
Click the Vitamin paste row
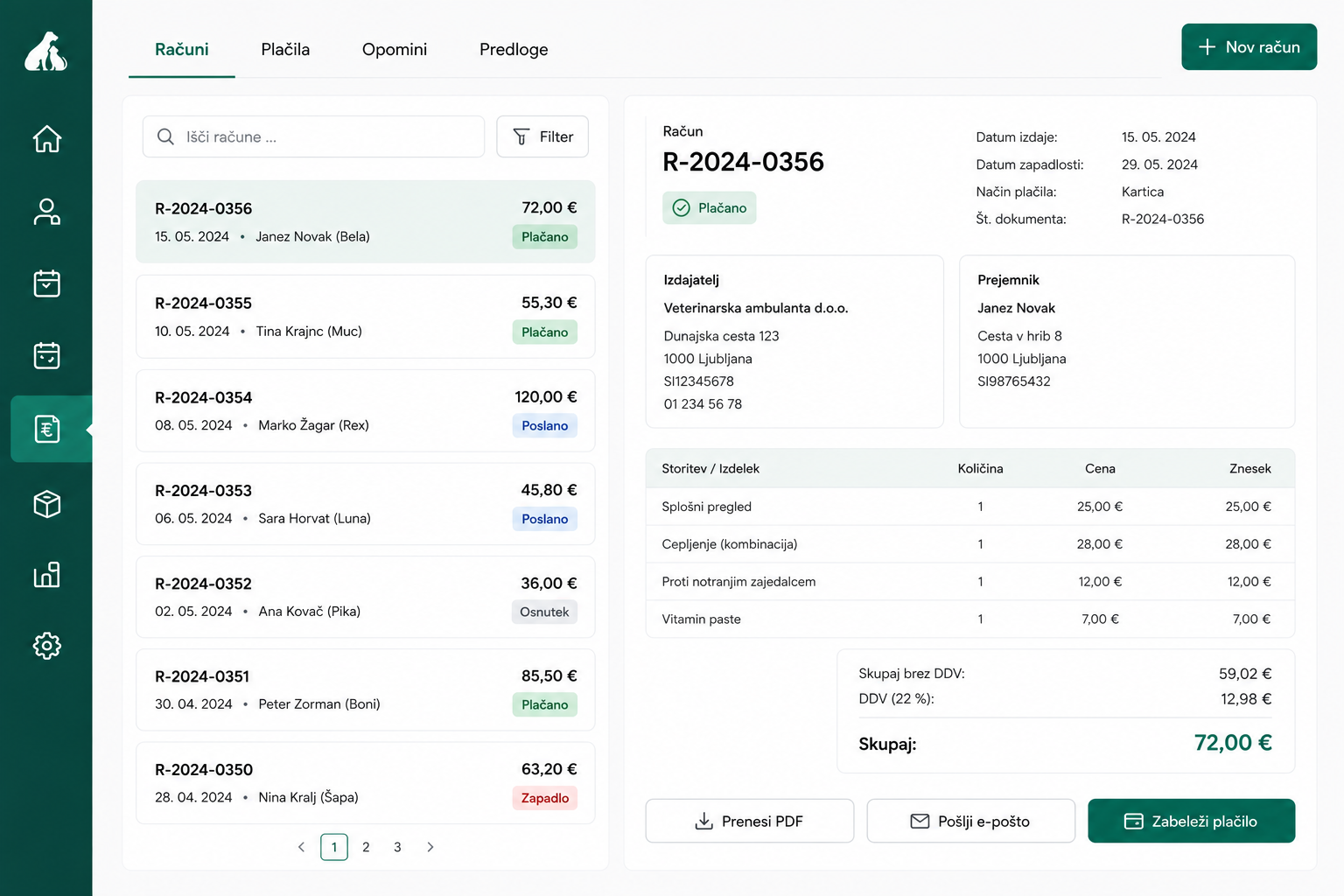pos(970,619)
